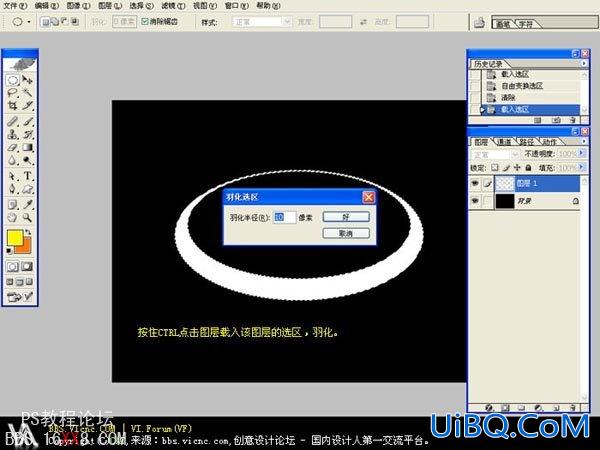Screen dimensions: 600x450
Task: Open tool preset picker arrow
Action: point(29,22)
